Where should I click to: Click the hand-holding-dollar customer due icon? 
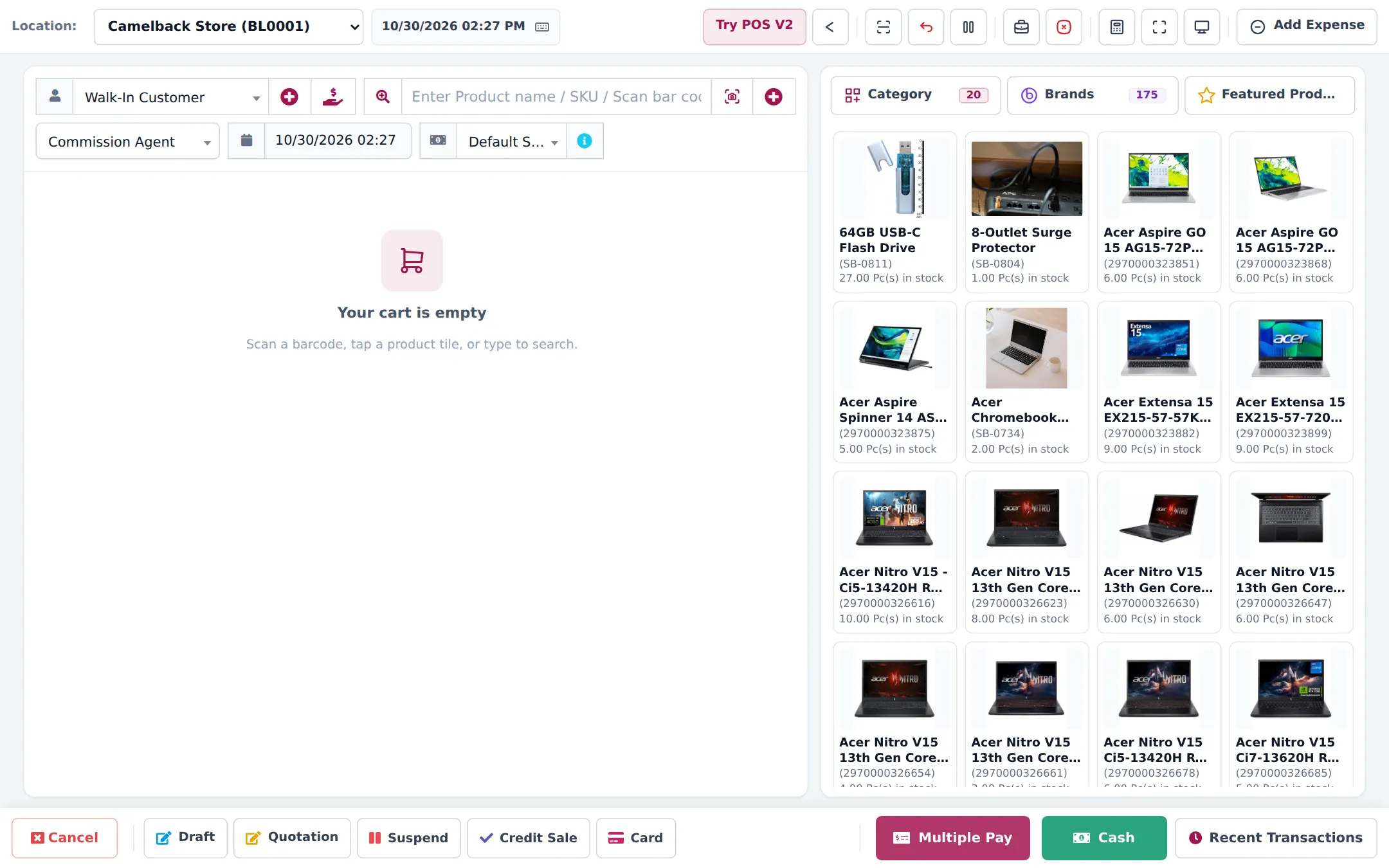(x=332, y=96)
